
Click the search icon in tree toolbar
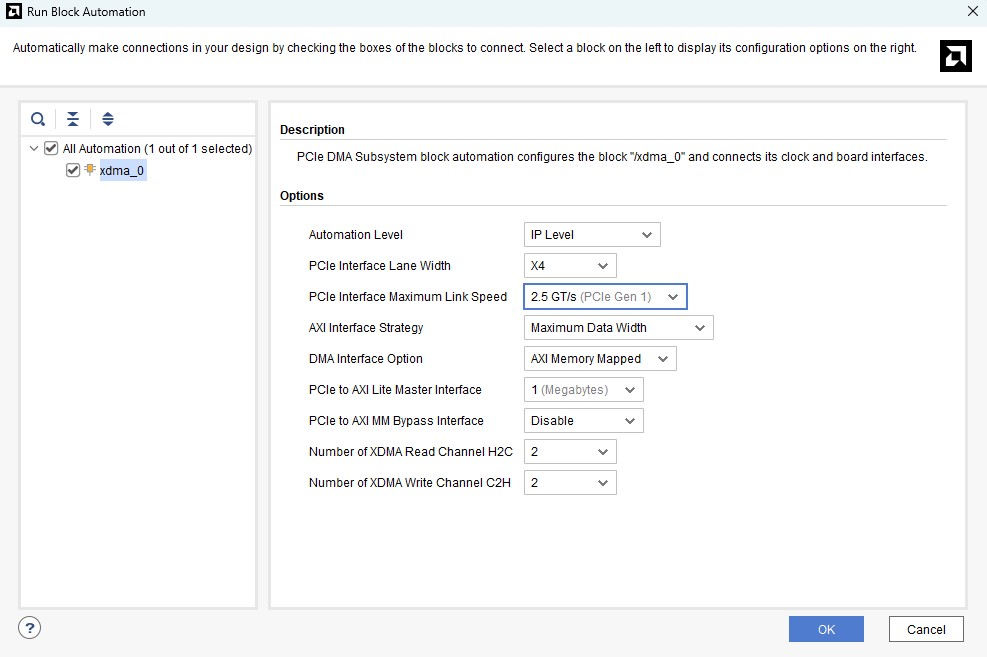click(x=38, y=119)
